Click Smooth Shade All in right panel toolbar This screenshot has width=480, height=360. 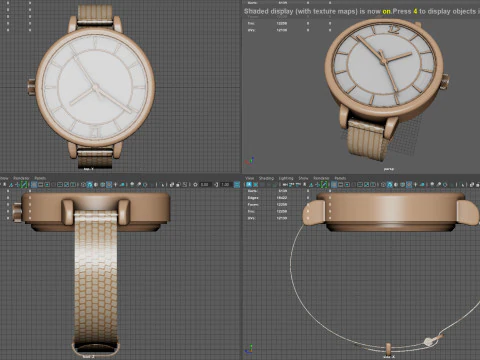tap(390, 184)
